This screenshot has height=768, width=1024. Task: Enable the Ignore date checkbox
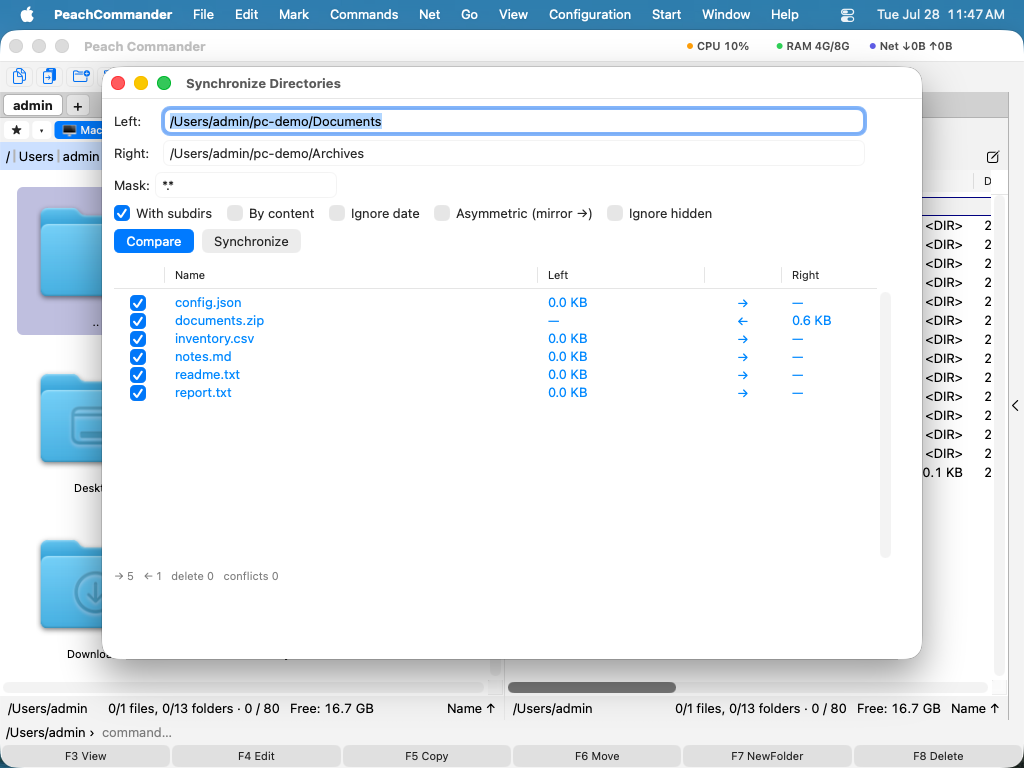click(x=337, y=214)
